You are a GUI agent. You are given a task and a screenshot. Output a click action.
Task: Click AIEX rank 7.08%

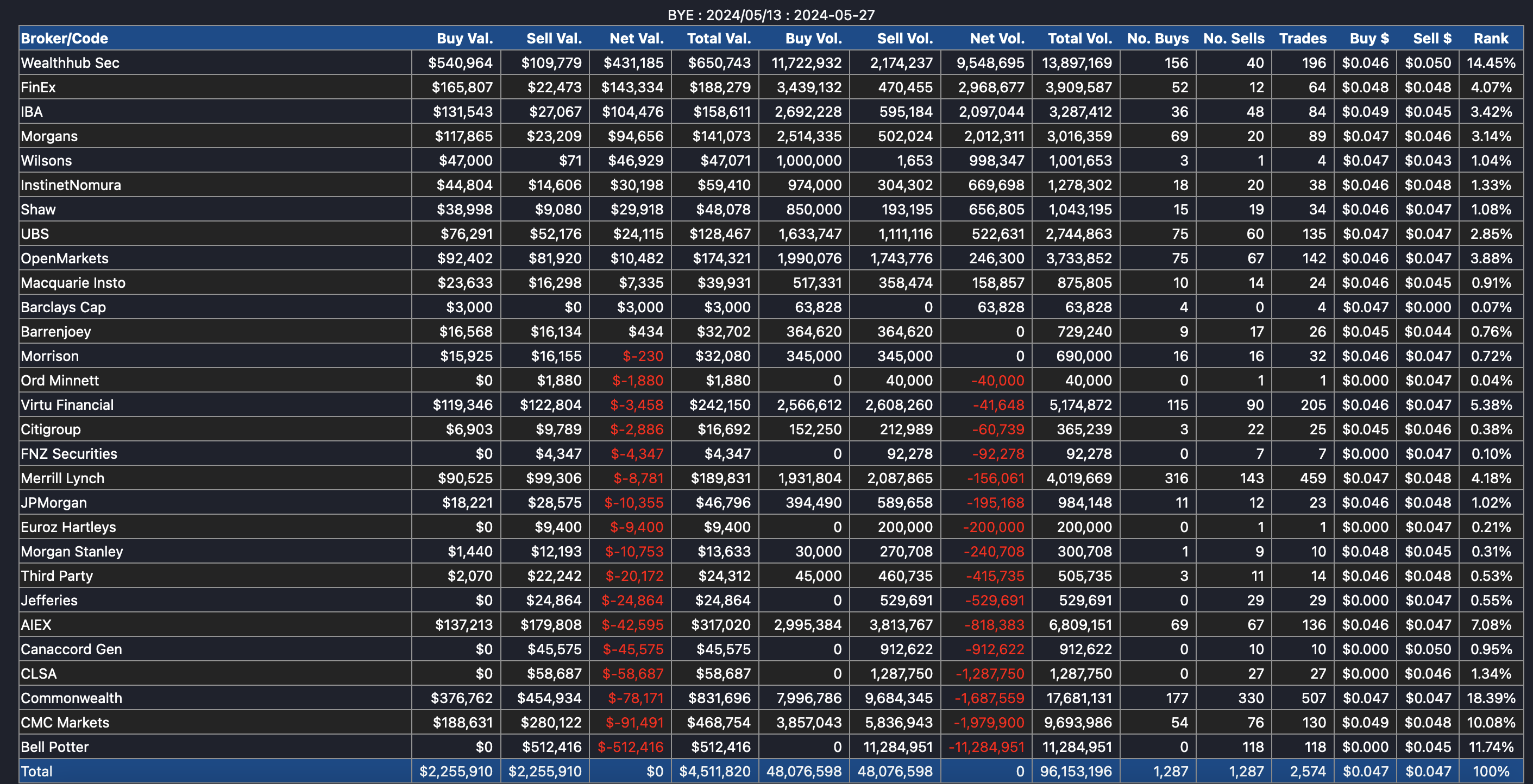point(1491,624)
